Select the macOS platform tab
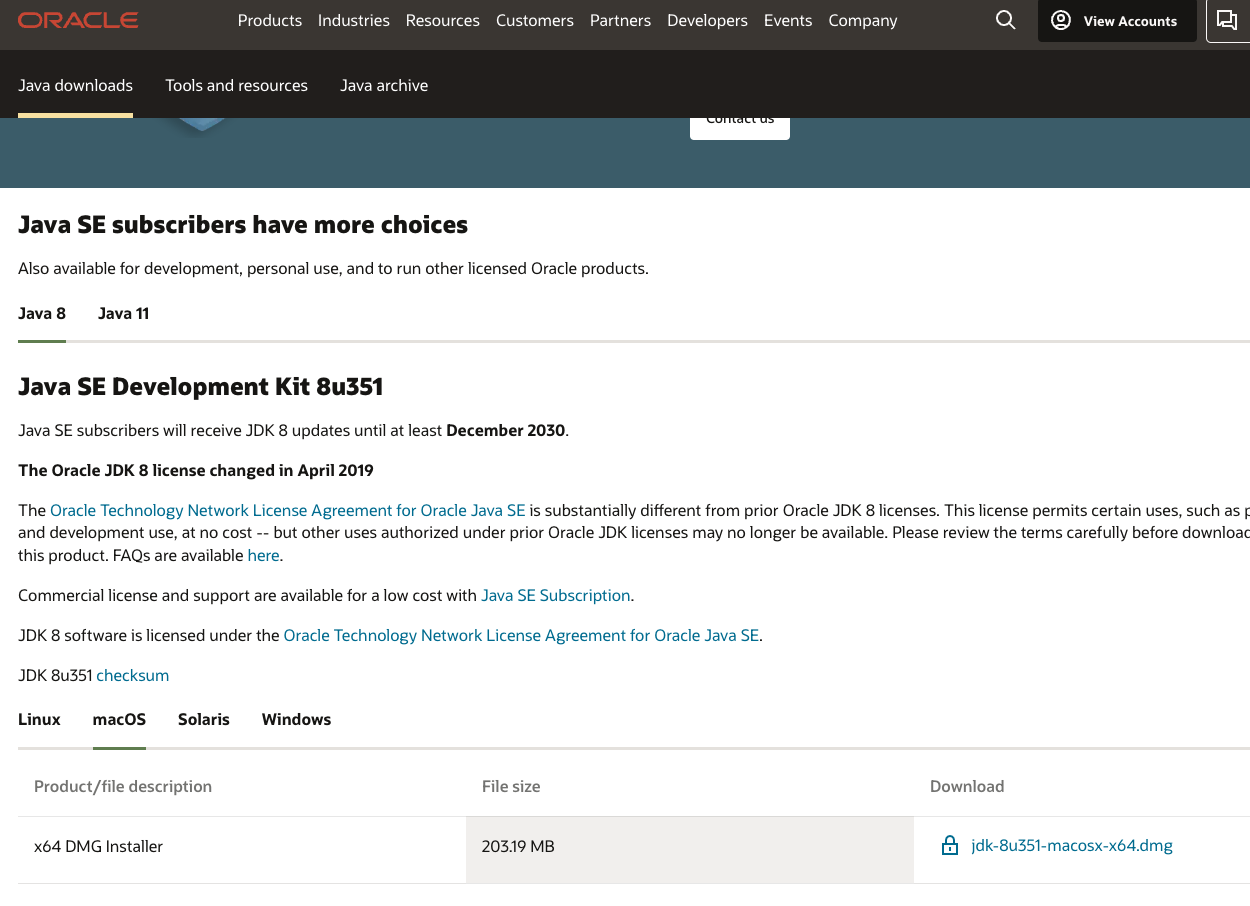This screenshot has height=906, width=1250. click(x=119, y=720)
